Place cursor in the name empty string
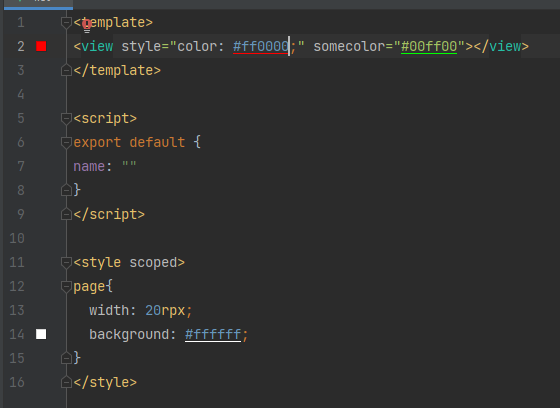 pos(129,165)
